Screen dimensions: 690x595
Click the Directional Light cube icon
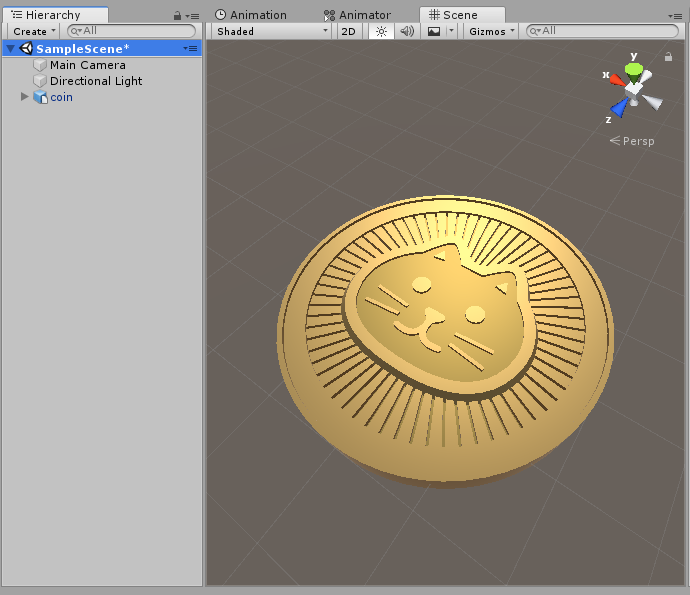[x=40, y=81]
